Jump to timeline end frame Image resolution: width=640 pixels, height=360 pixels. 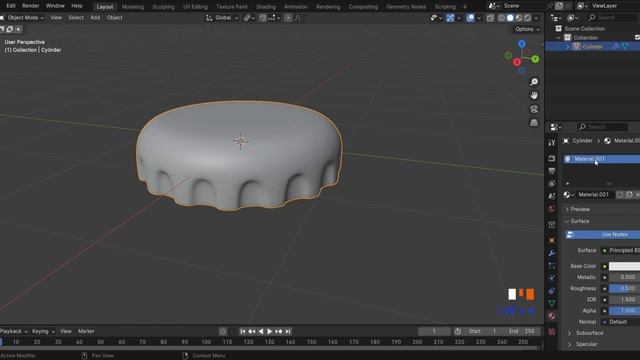coord(288,331)
